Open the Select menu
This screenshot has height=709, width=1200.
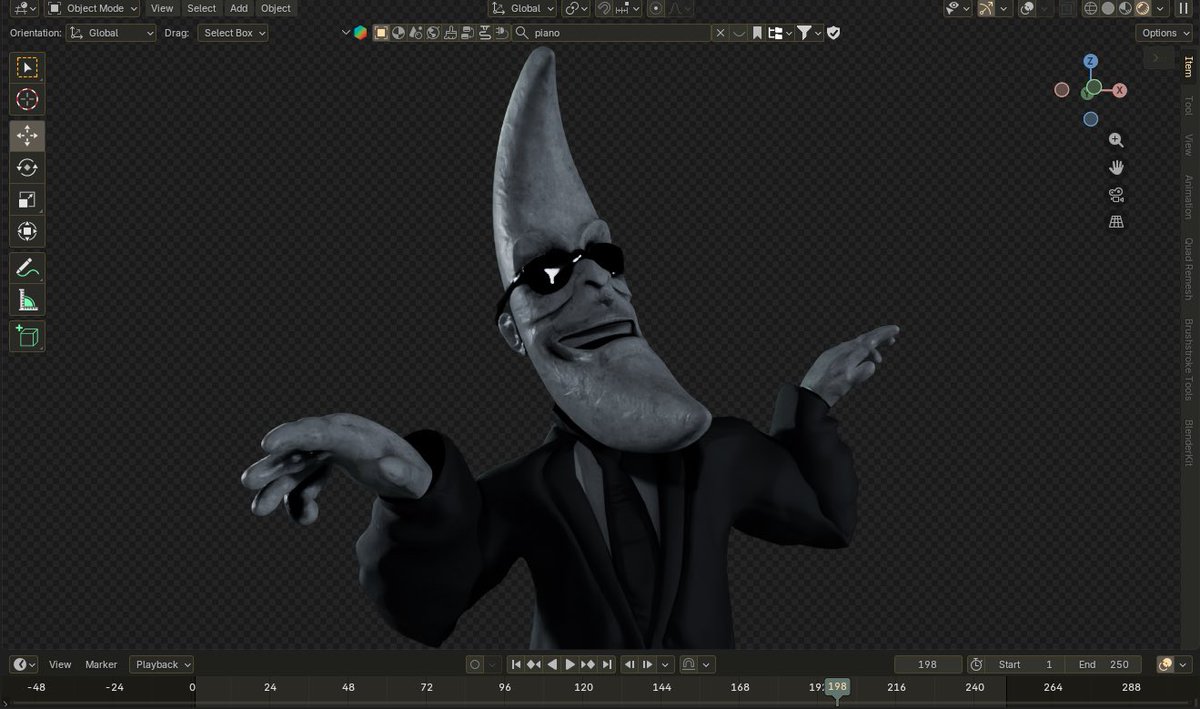[x=201, y=8]
